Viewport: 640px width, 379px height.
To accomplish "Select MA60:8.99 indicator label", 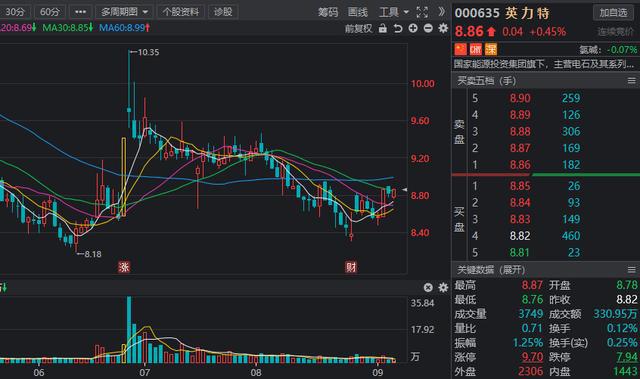I will click(124, 28).
